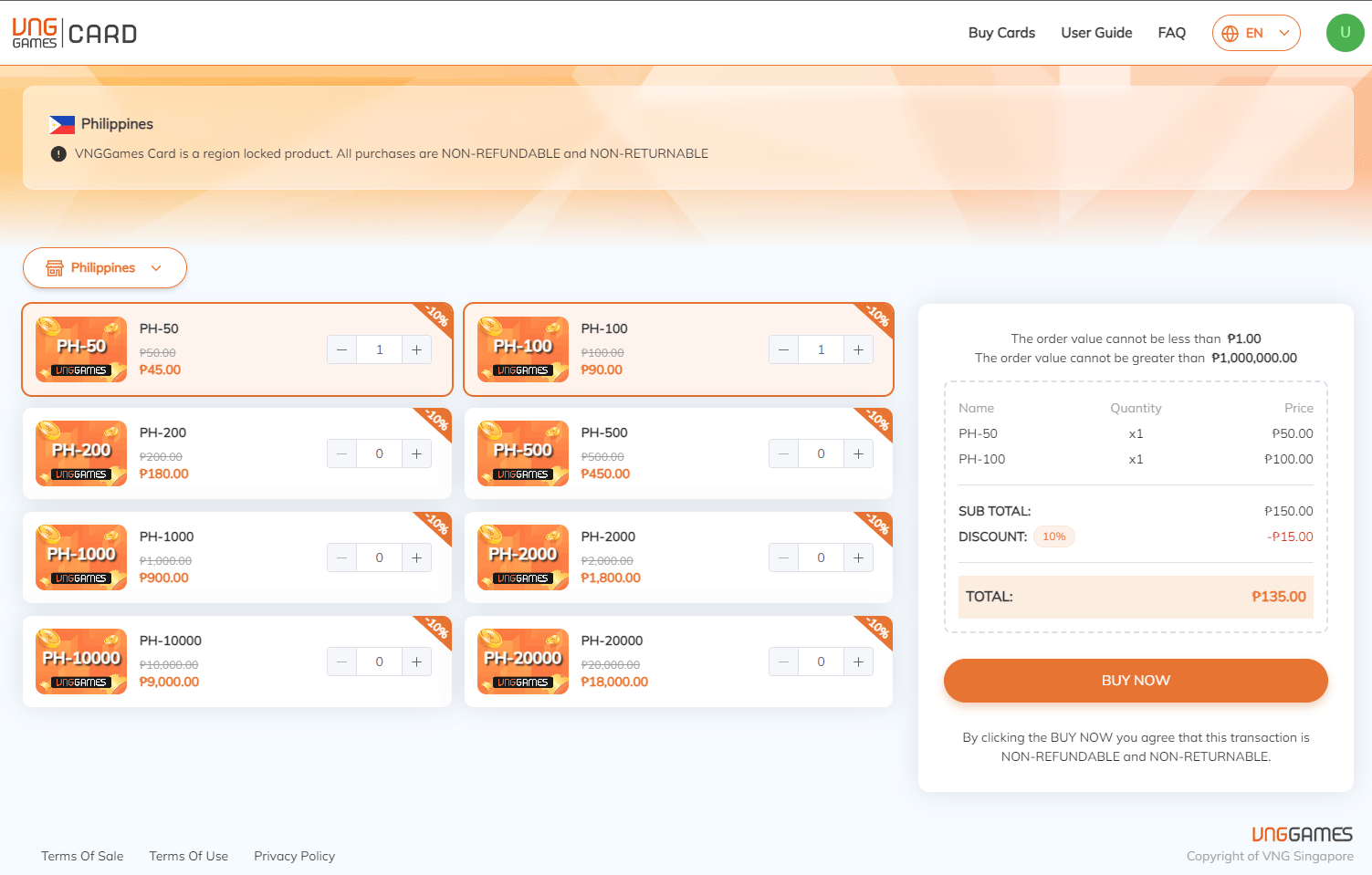Click the PH-50 quantity input field
Viewport: 1372px width, 875px height.
tap(380, 349)
